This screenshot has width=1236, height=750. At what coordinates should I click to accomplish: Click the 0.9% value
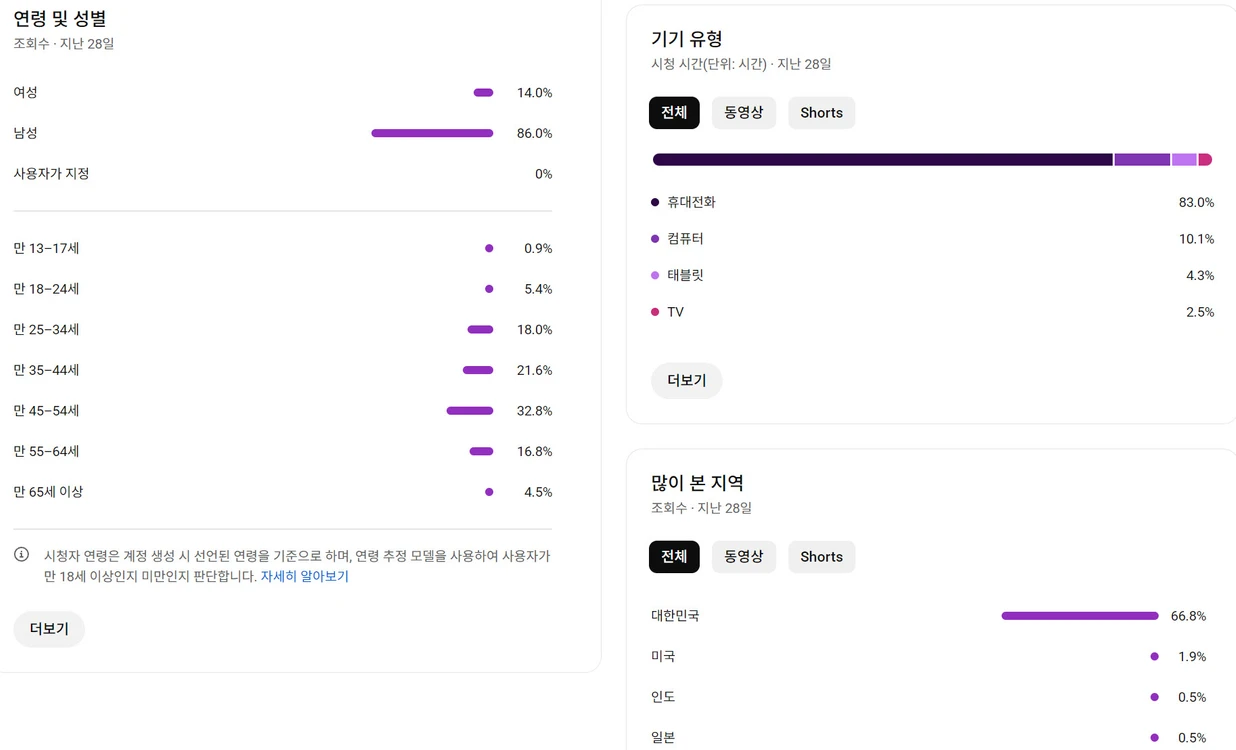(x=538, y=249)
